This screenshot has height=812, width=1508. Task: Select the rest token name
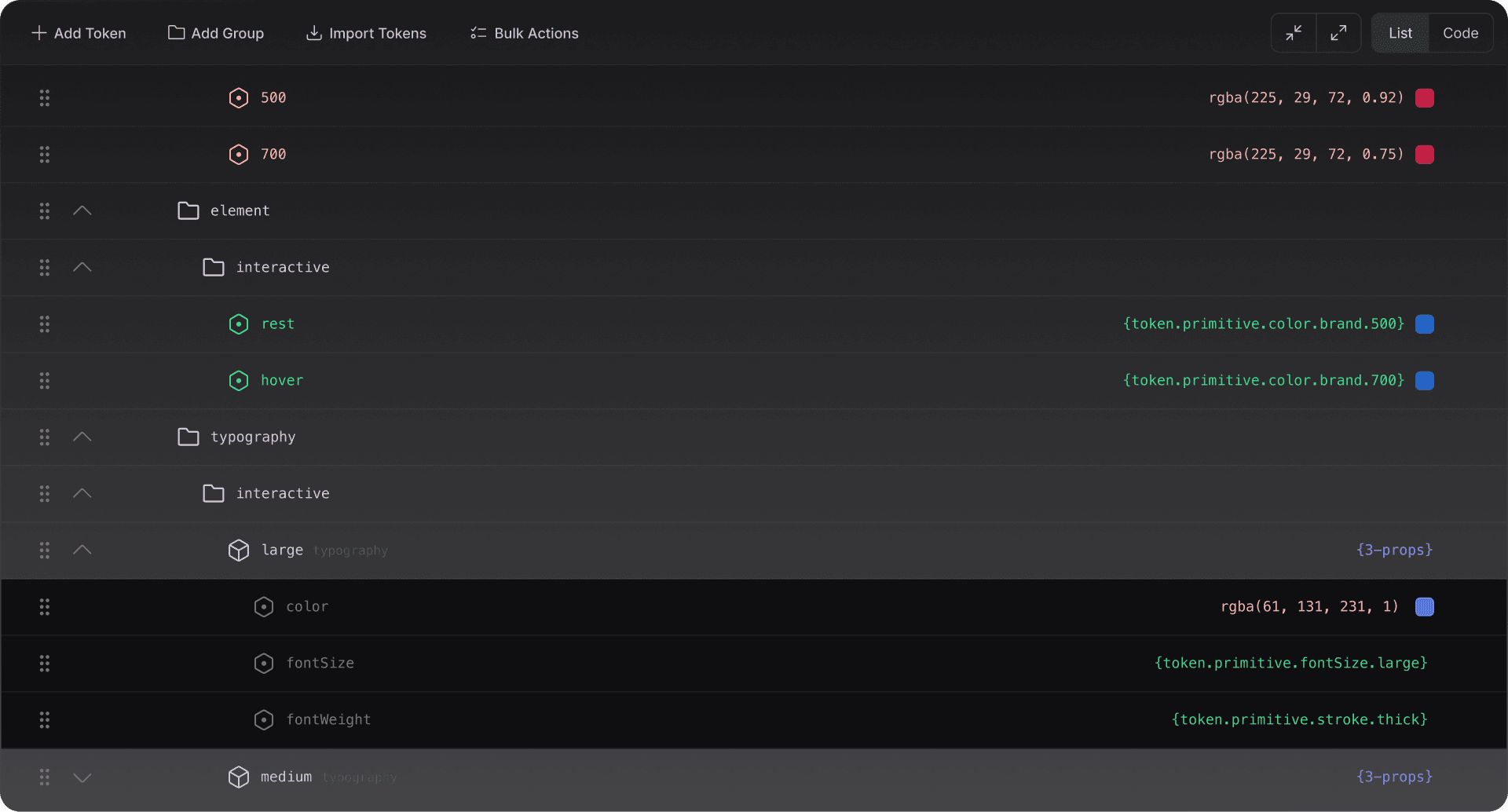(x=278, y=324)
